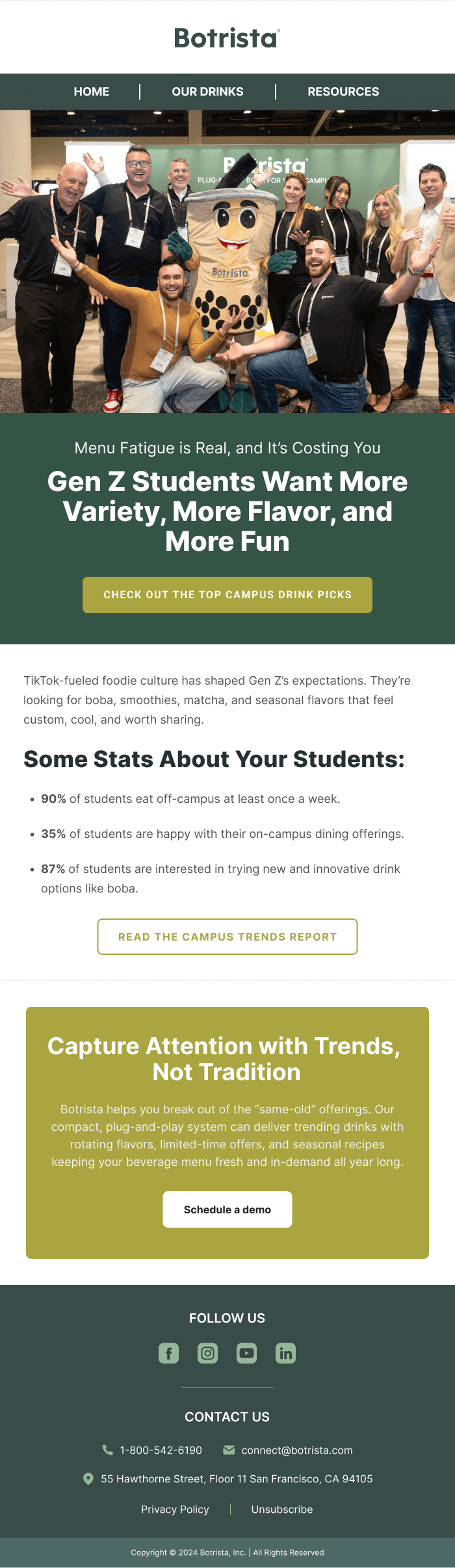
Task: Open the YouTube social icon
Action: (247, 1353)
